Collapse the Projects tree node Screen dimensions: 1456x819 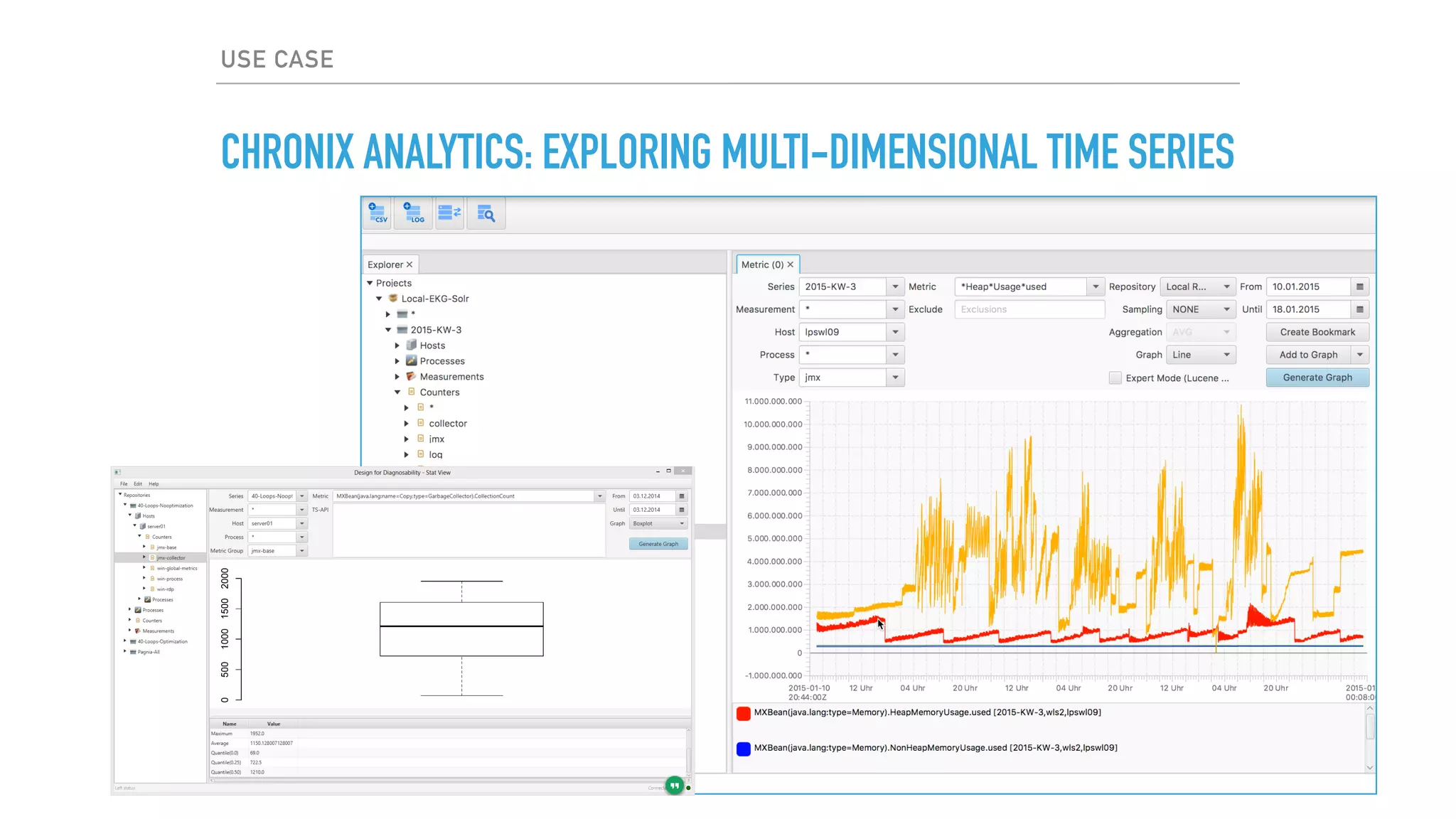tap(370, 283)
